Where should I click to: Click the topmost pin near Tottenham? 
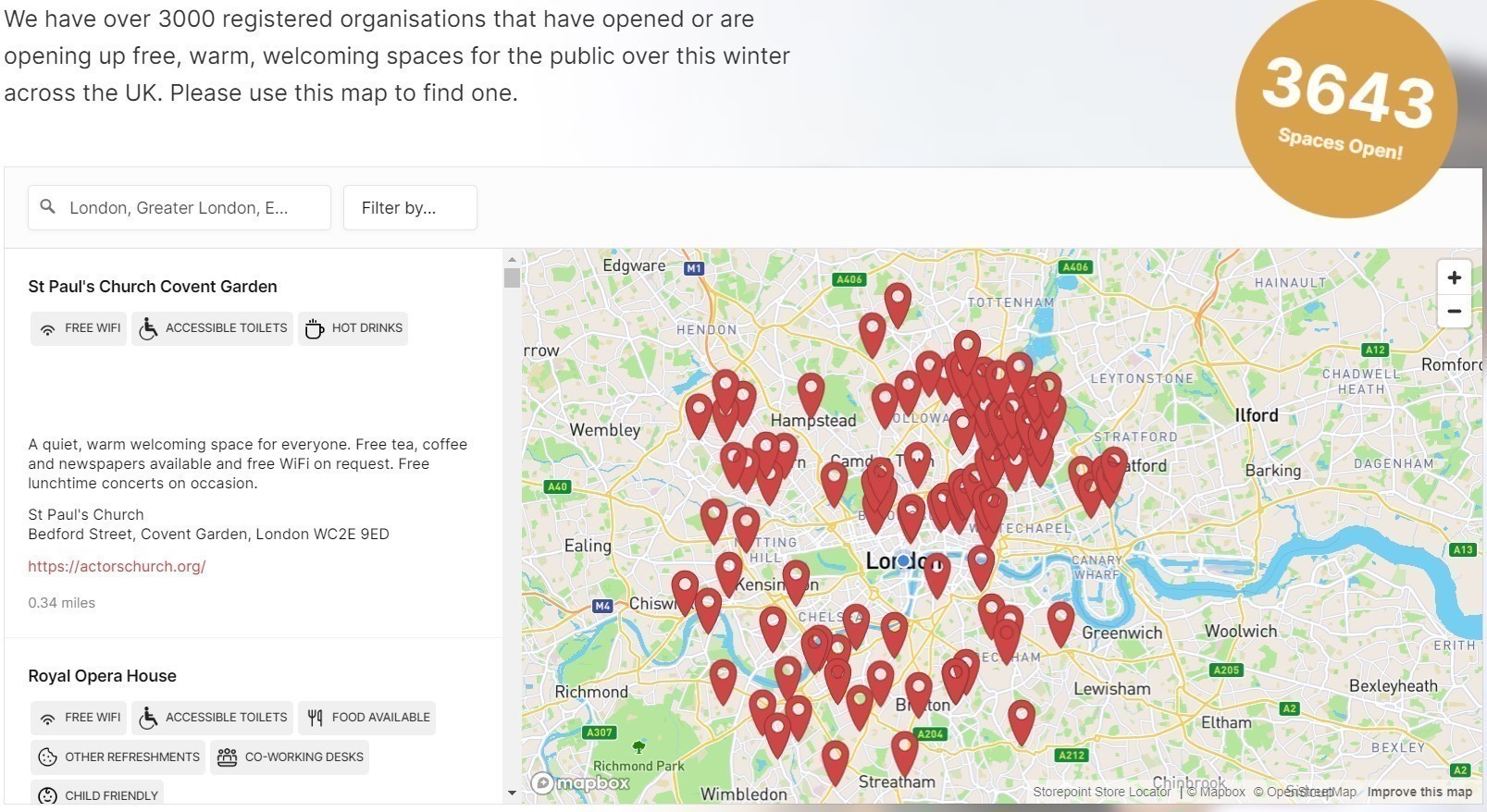[x=898, y=301]
